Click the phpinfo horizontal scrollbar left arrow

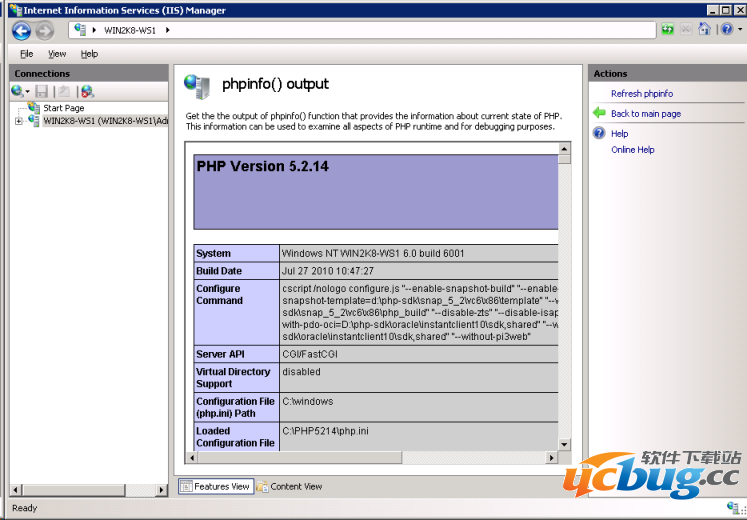(x=192, y=458)
